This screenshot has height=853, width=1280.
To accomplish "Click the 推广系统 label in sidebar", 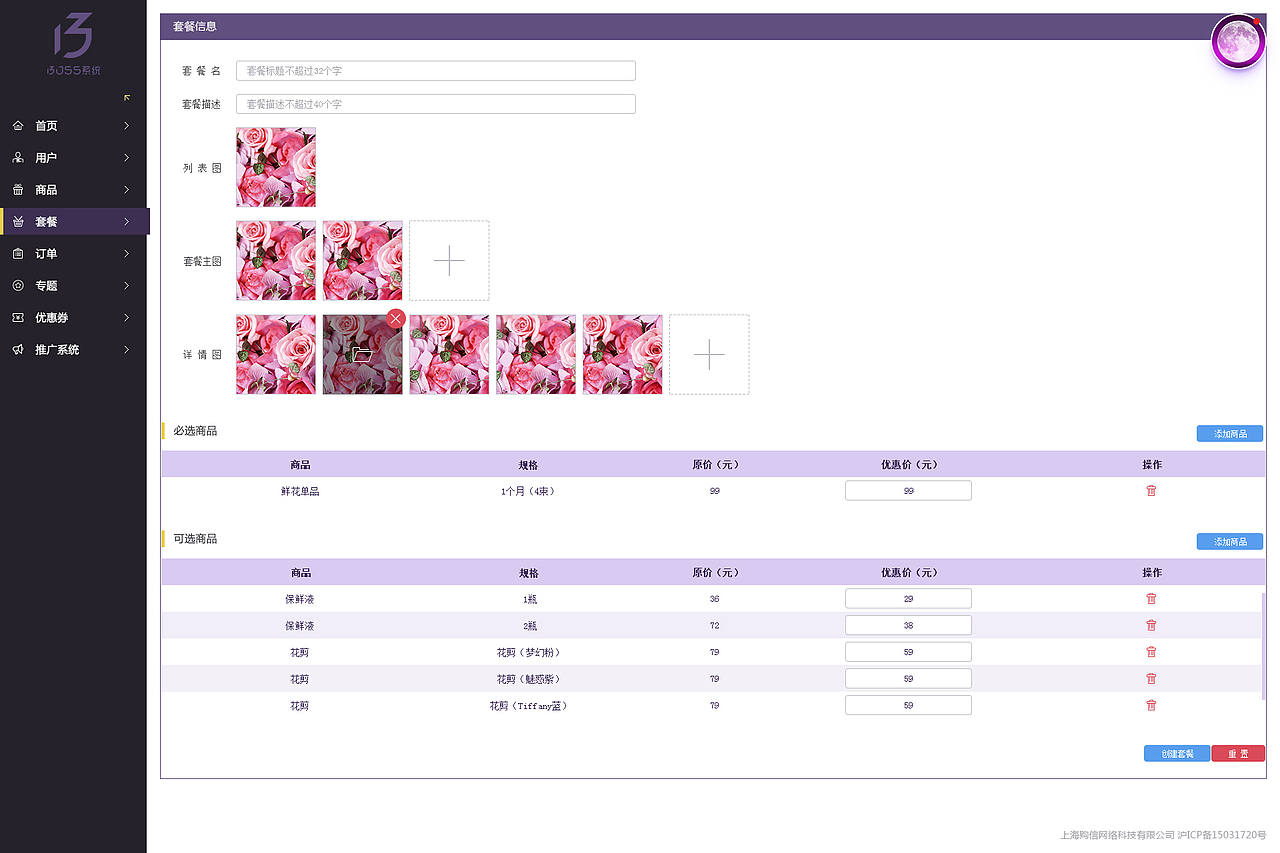I will pos(57,350).
